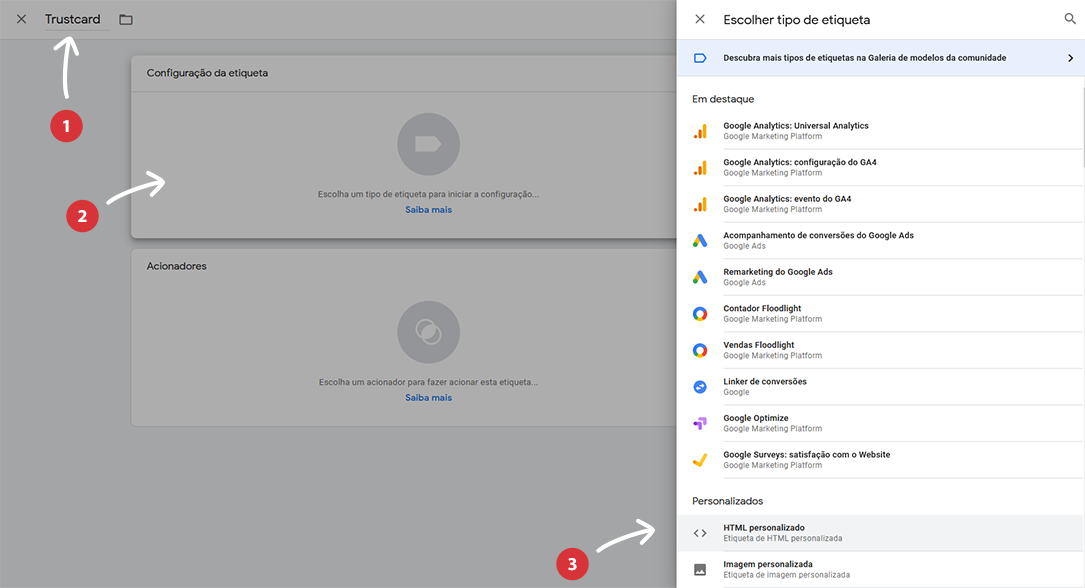1085x588 pixels.
Task: Choose Google Surveys: satisfação com o Website
Action: 807,455
